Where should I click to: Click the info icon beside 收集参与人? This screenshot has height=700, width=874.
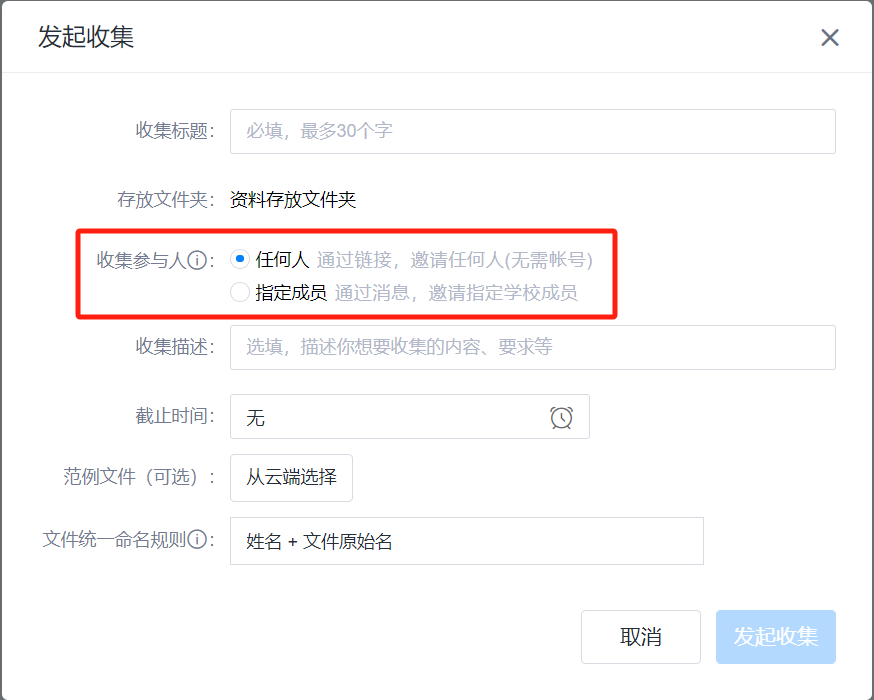tap(197, 261)
